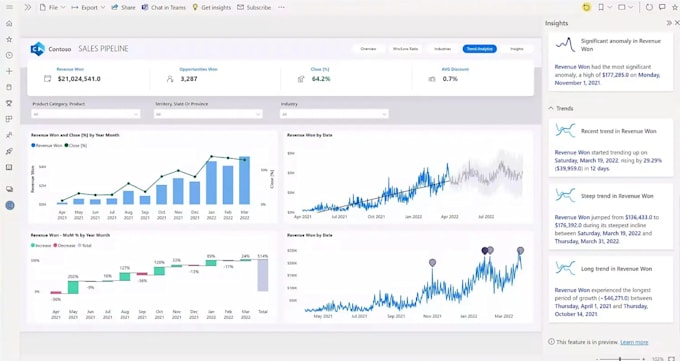Open Territory, State Or Province dropdown
Image resolution: width=680 pixels, height=361 pixels.
(x=208, y=114)
